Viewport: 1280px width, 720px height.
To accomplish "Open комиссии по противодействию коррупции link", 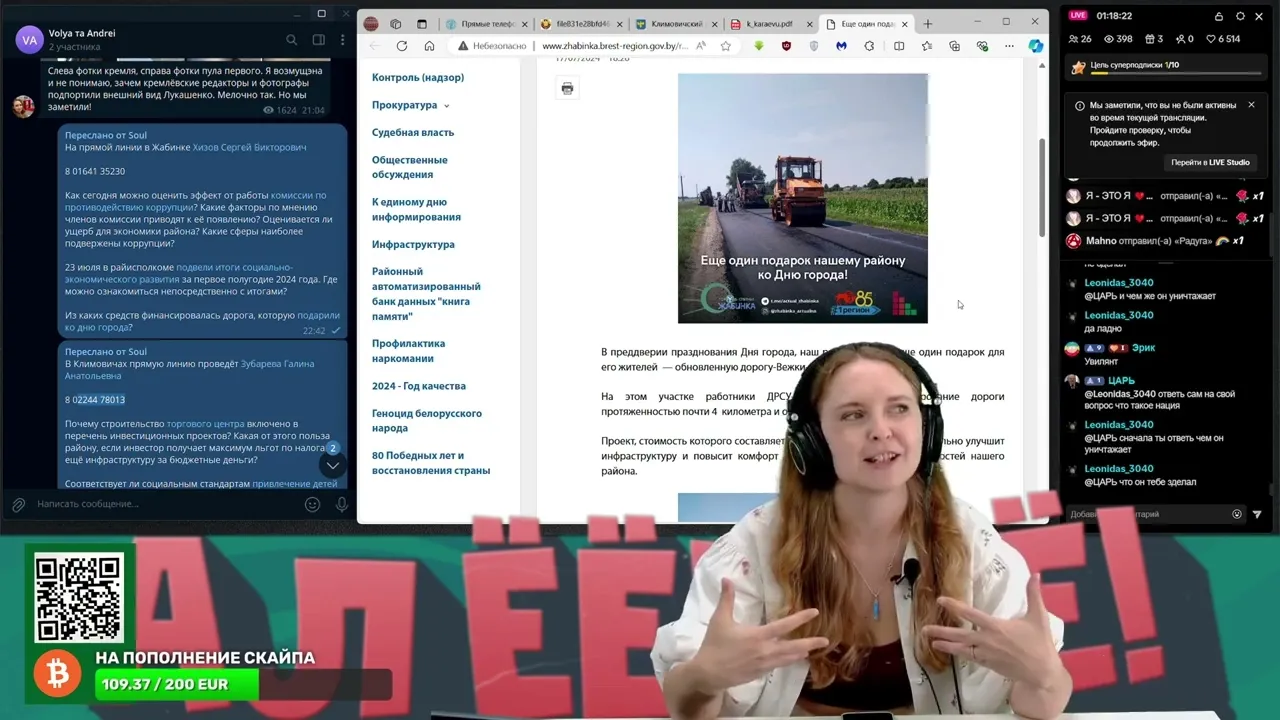I will (x=195, y=201).
